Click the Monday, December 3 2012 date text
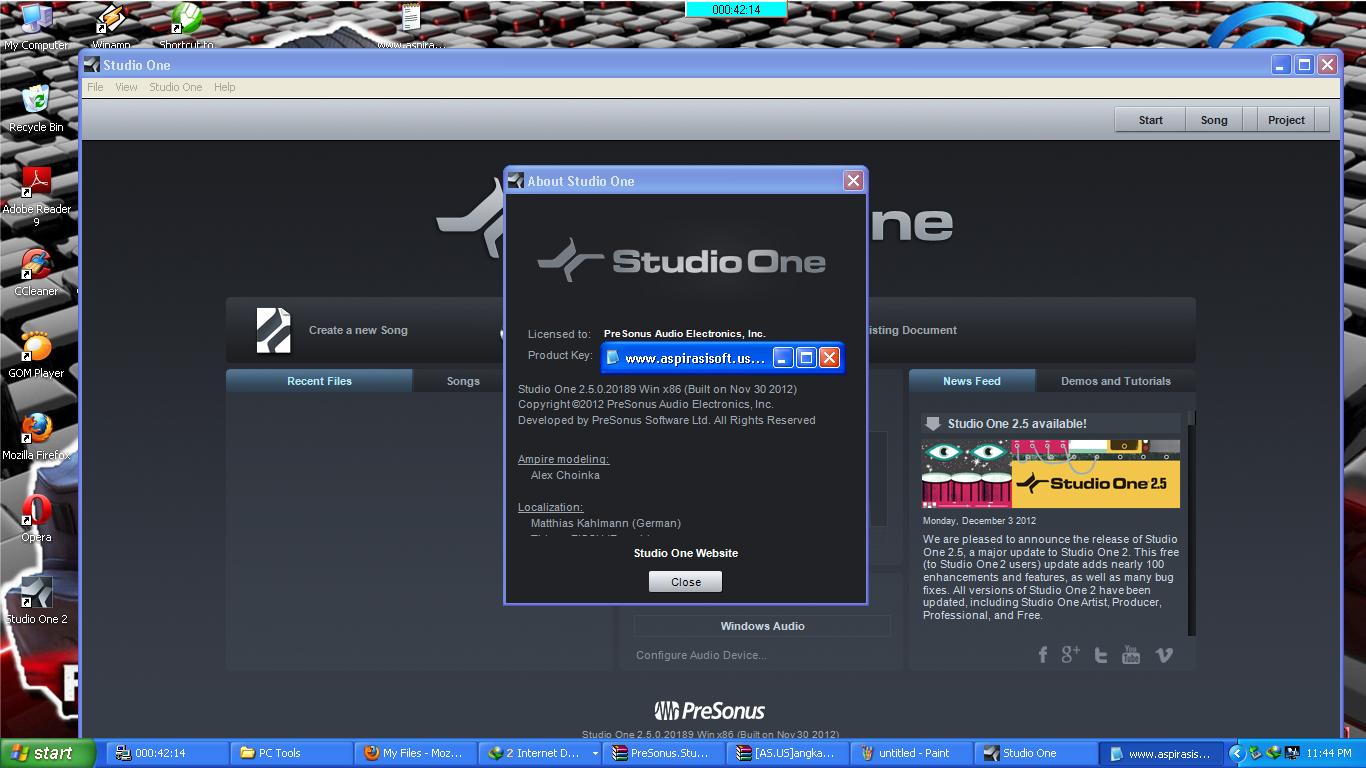1366x768 pixels. point(979,521)
